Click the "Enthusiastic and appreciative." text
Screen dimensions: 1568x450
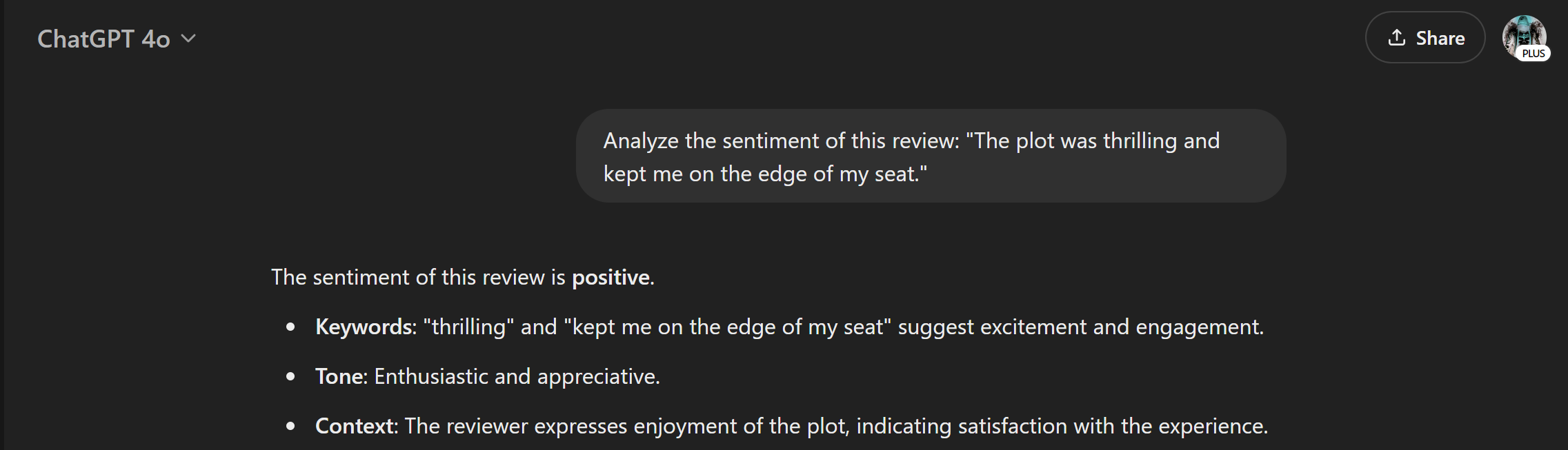pos(517,376)
